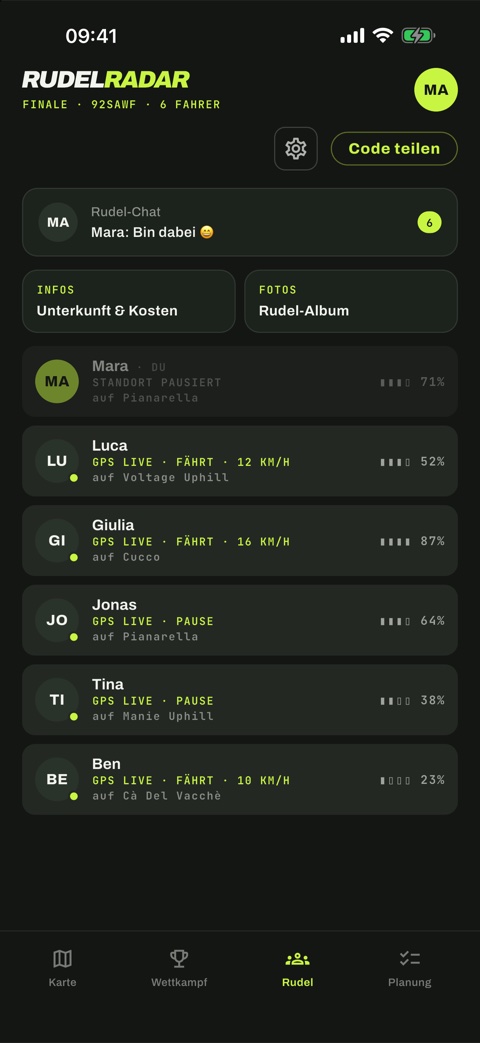The image size is (480, 1043).
Task: Tap Tina's TI avatar
Action: tap(57, 699)
